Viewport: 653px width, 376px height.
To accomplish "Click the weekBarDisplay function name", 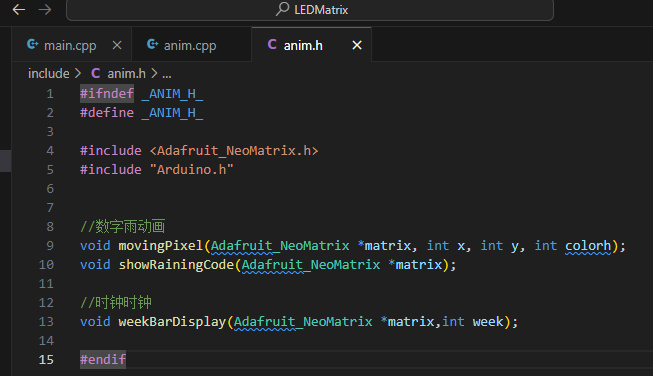I will [x=172, y=322].
